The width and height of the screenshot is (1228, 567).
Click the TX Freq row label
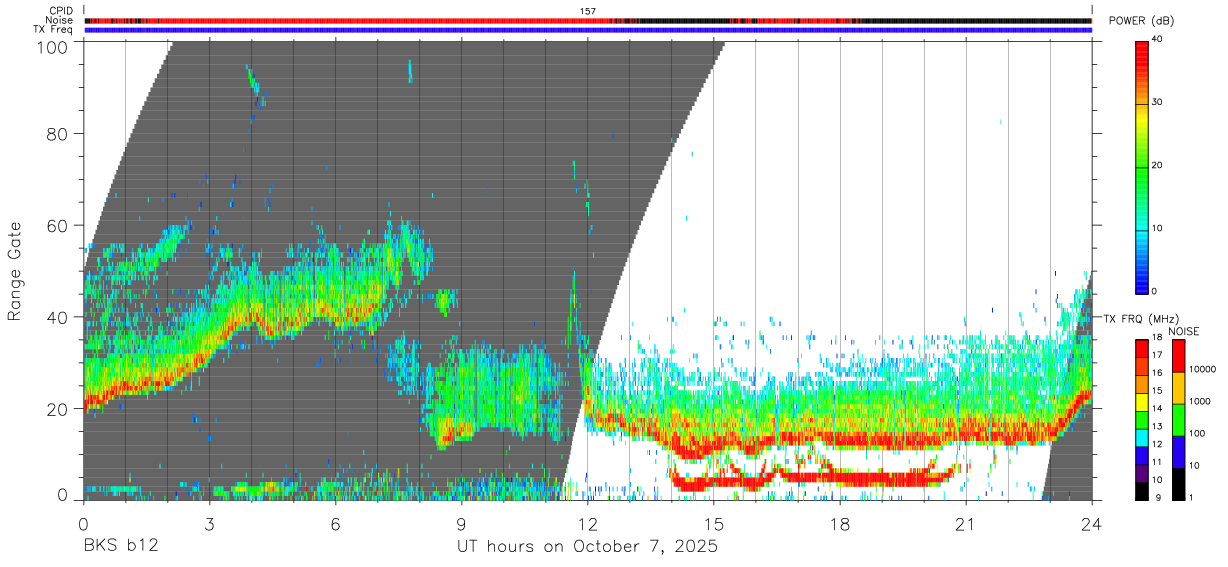[x=51, y=30]
